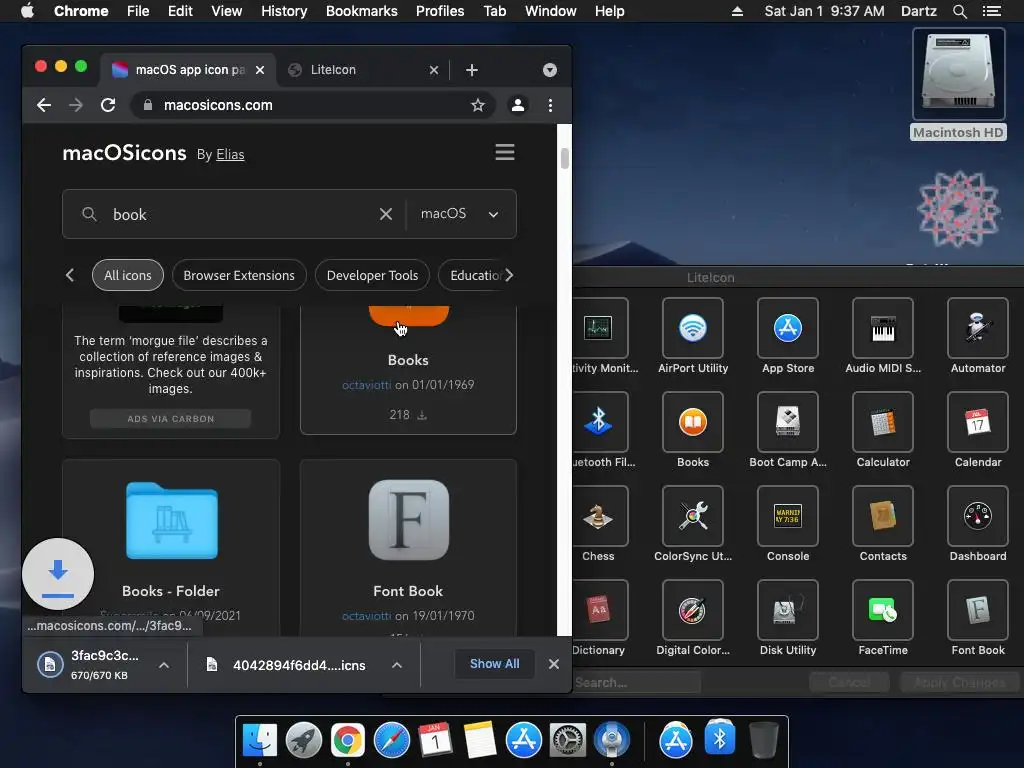Select the Font Book icon in LiteIcon
1024x768 pixels.
coord(978,610)
